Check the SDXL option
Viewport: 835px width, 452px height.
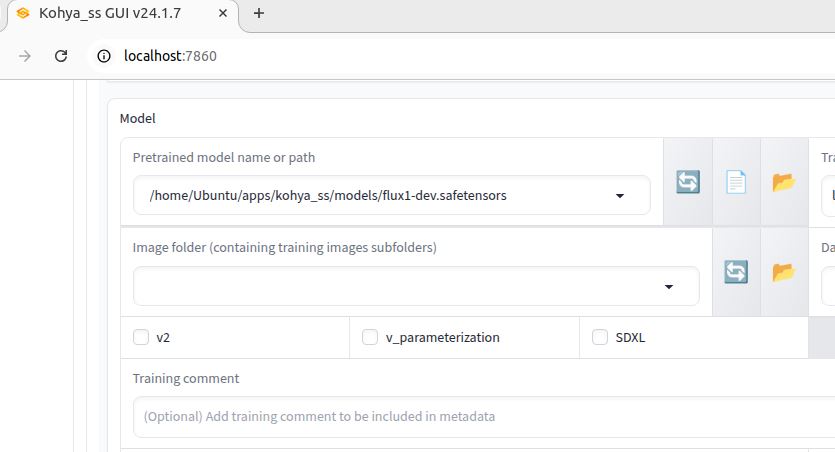tap(600, 337)
